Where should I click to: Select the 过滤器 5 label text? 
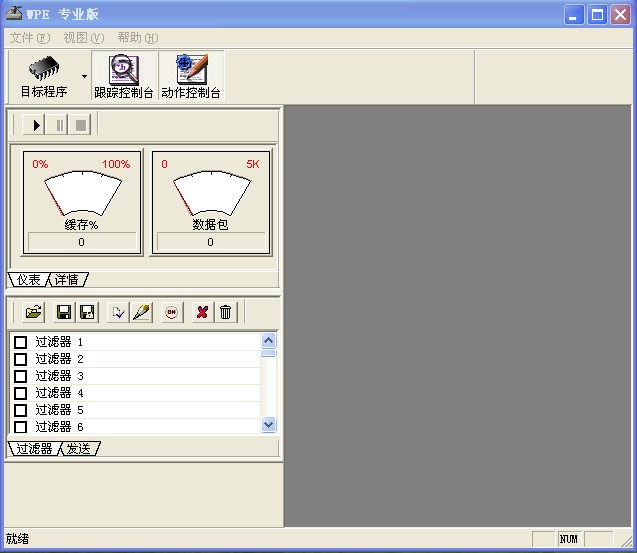[59, 410]
